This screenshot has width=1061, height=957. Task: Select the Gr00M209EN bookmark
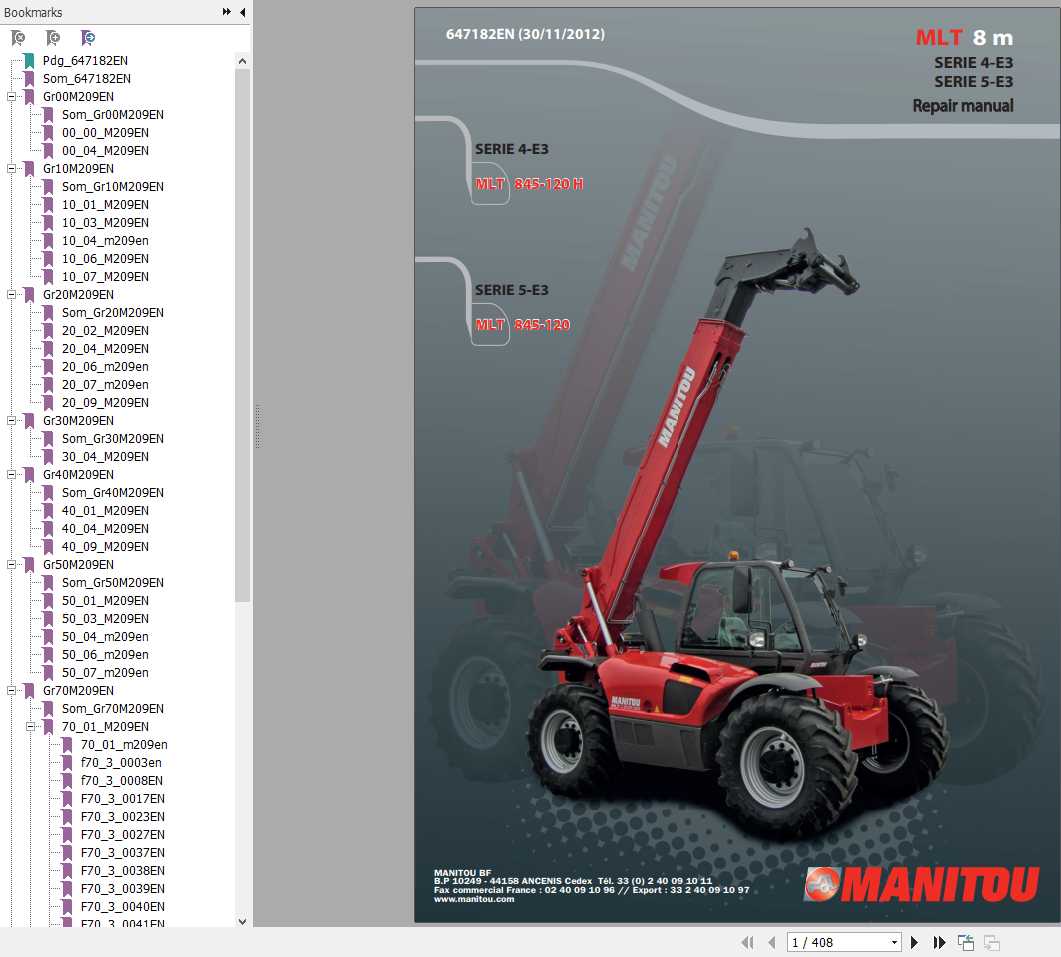(78, 97)
